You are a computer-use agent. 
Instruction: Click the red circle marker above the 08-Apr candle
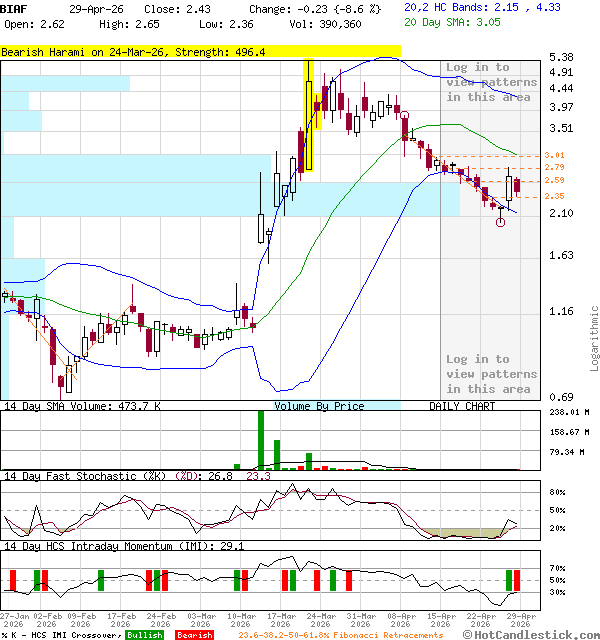coord(404,116)
